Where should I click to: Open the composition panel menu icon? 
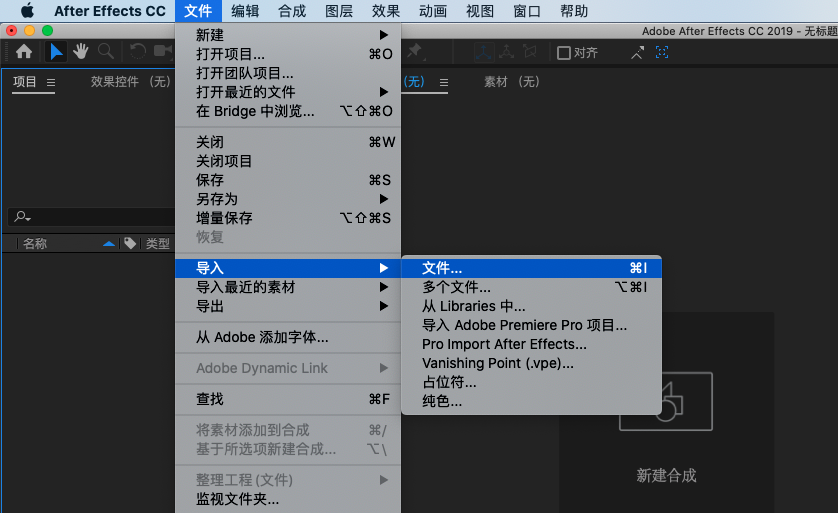(x=444, y=82)
